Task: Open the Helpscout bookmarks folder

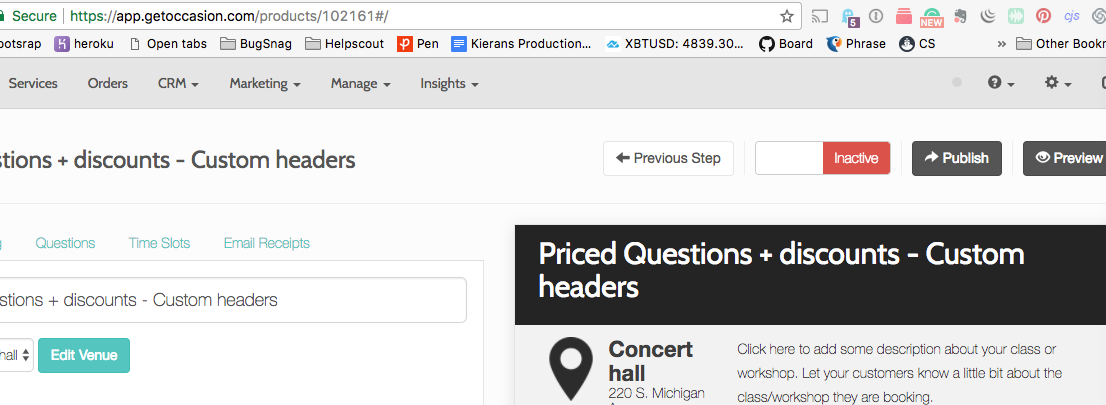Action: coord(345,44)
